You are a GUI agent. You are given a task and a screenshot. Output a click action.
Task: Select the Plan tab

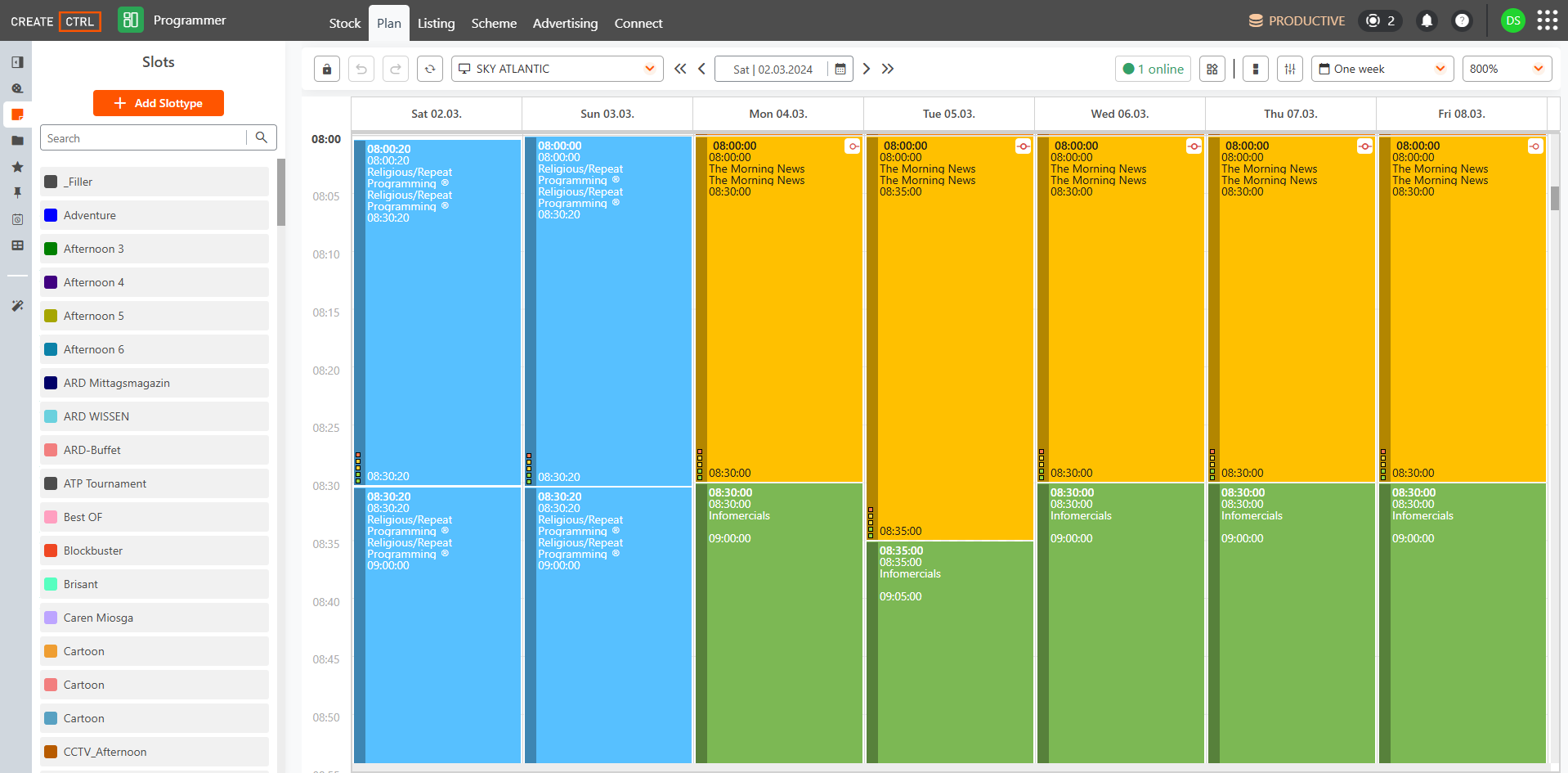[389, 23]
